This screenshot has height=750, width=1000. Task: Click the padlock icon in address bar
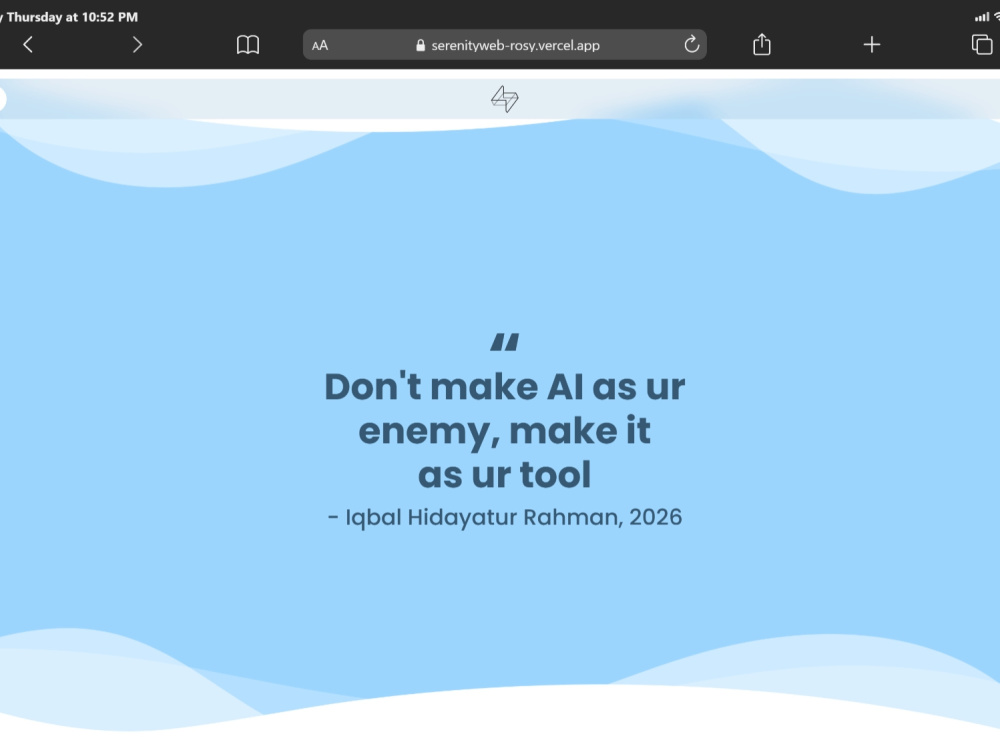[x=420, y=45]
